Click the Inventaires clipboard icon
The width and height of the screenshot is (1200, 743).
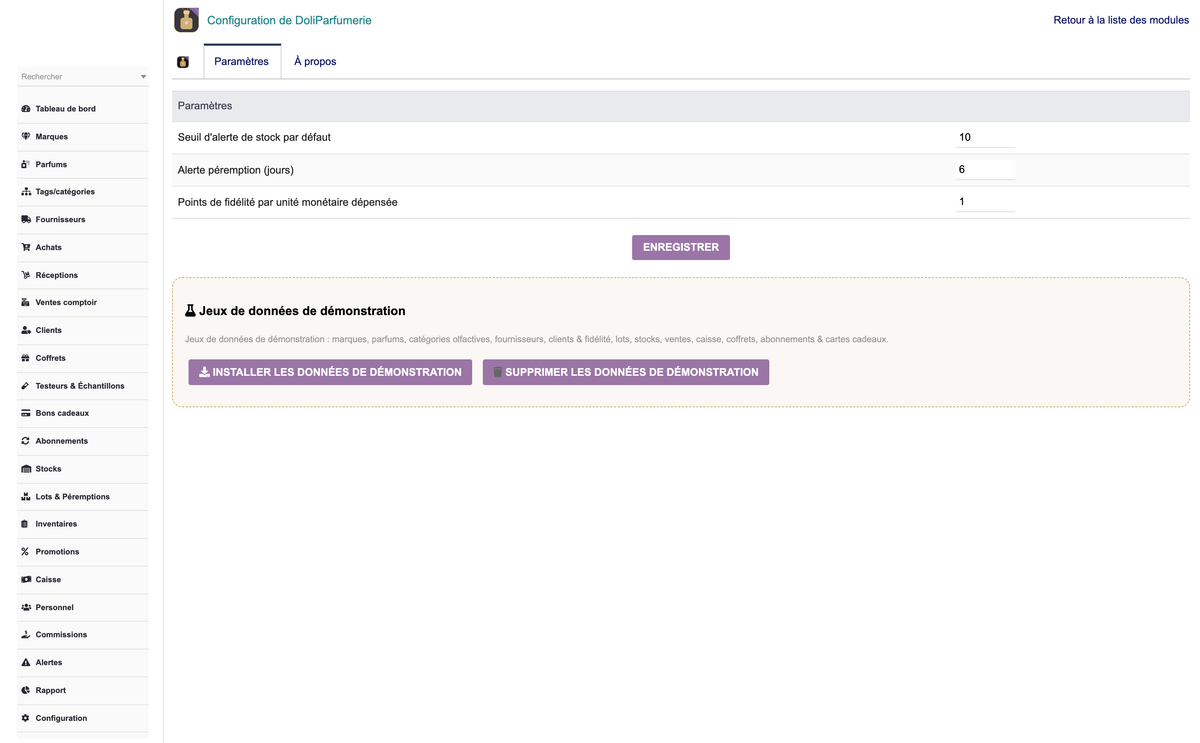[25, 524]
